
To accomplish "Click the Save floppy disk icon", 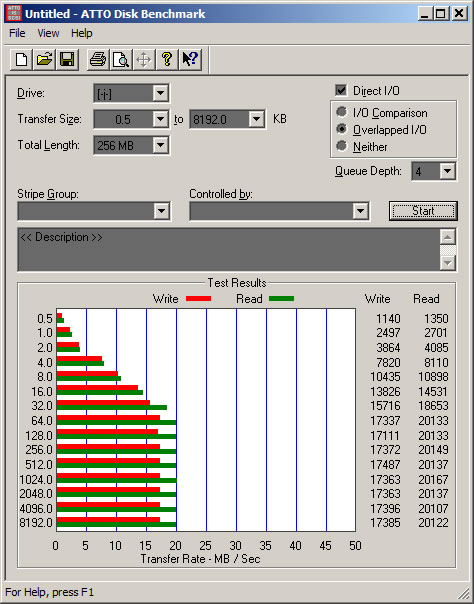I will pyautogui.click(x=67, y=60).
